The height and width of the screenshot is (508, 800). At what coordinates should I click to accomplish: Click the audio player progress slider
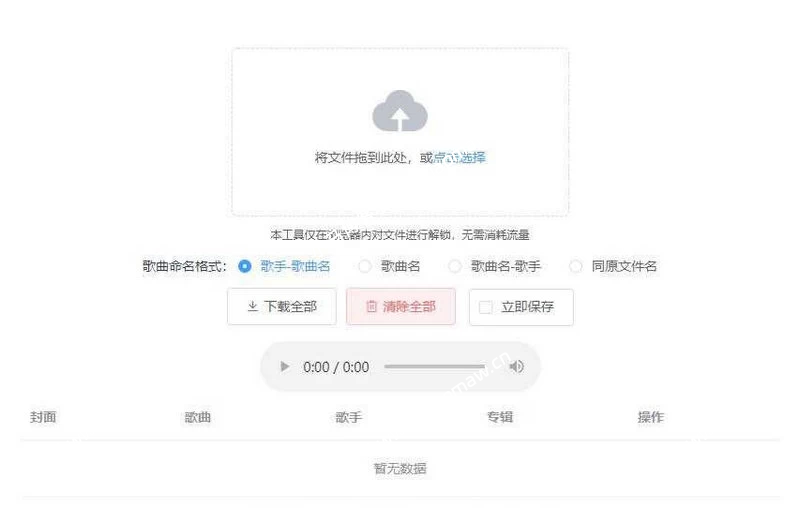point(434,367)
